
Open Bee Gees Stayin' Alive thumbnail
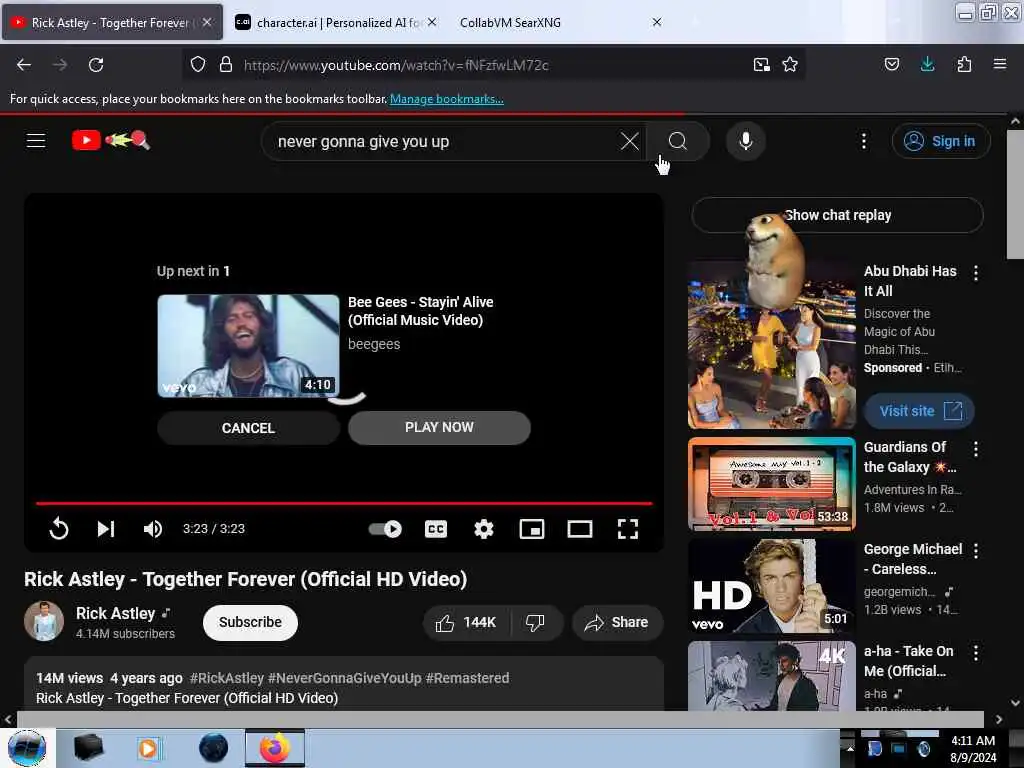[248, 345]
